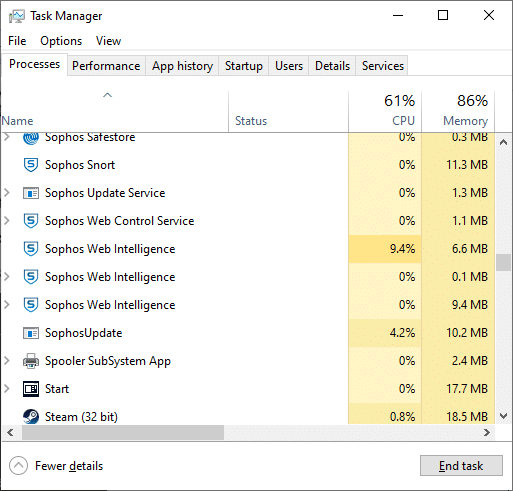Expand the Spooler SubSystem App group
513x491 pixels.
click(7, 361)
